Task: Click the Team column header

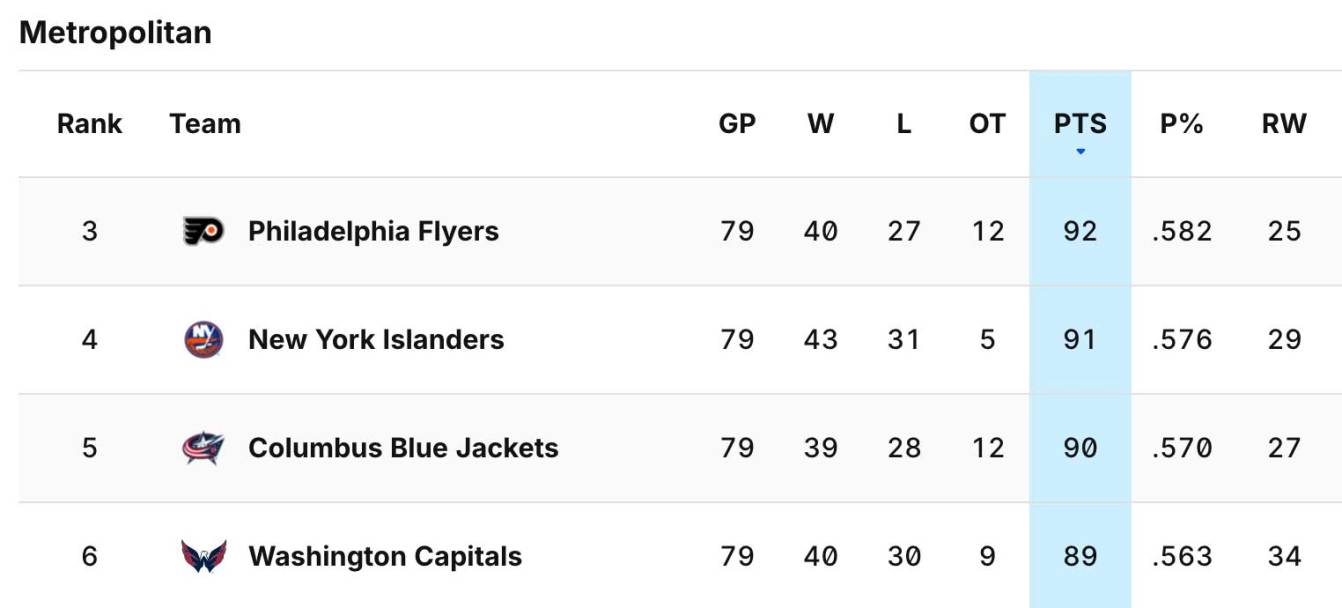Action: tap(204, 123)
